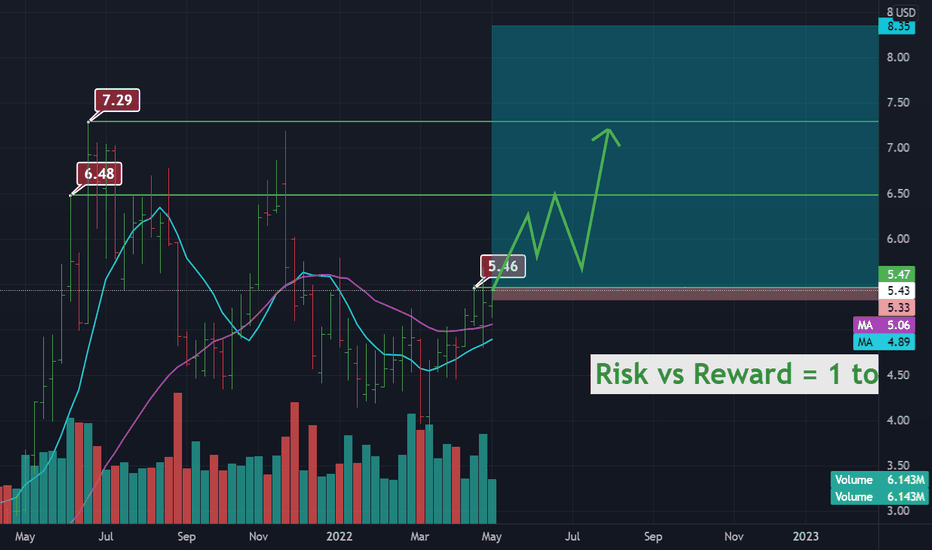Click the Mar time axis label
This screenshot has width=932, height=550.
[x=420, y=536]
